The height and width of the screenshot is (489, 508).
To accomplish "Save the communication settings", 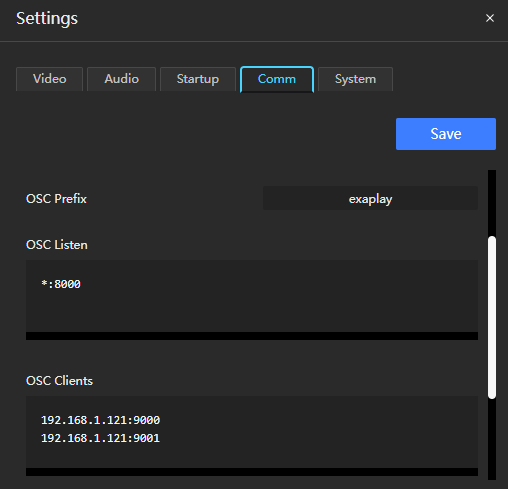I will point(446,134).
